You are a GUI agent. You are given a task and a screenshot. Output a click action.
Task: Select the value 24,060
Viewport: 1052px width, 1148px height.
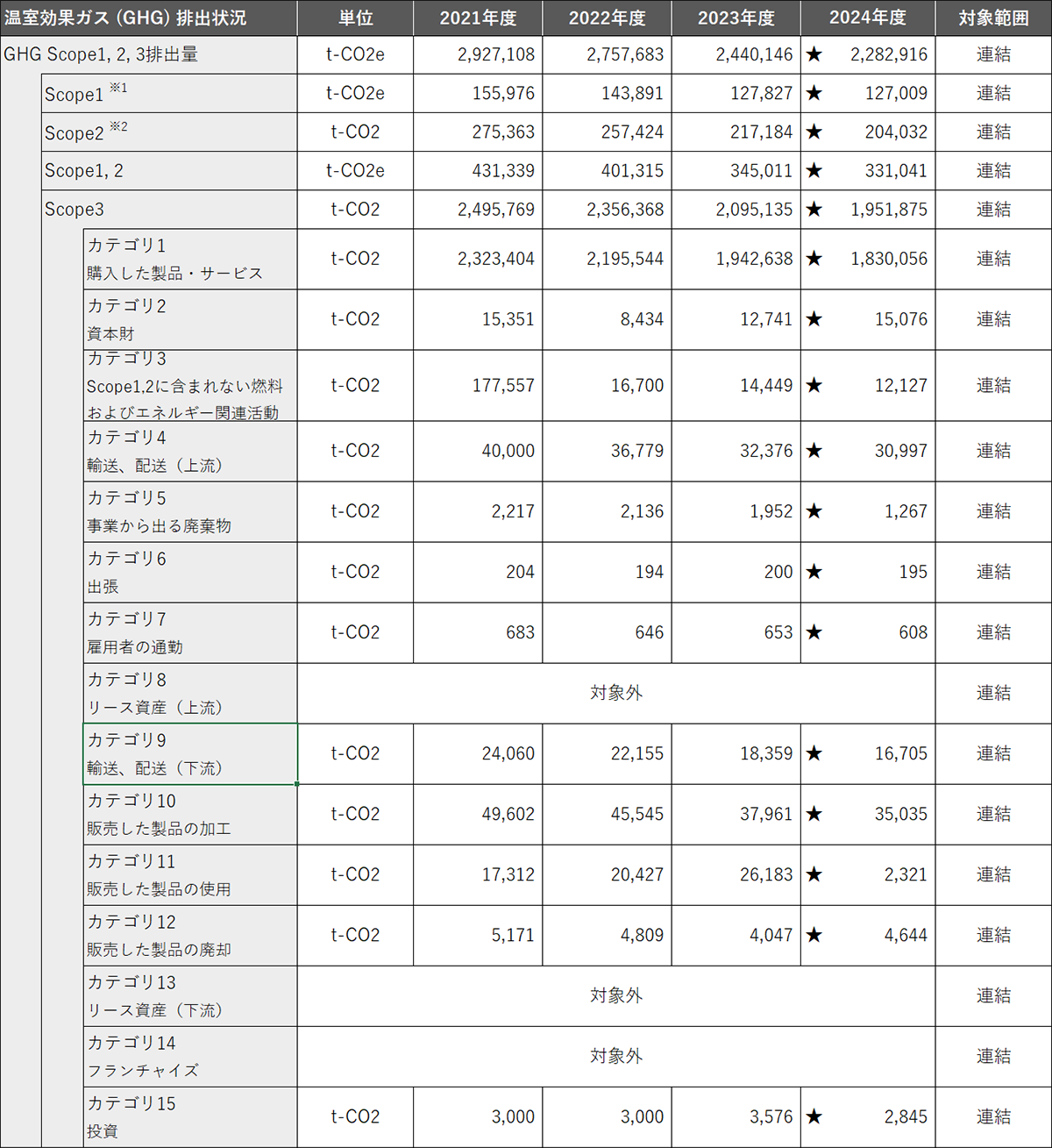point(508,753)
